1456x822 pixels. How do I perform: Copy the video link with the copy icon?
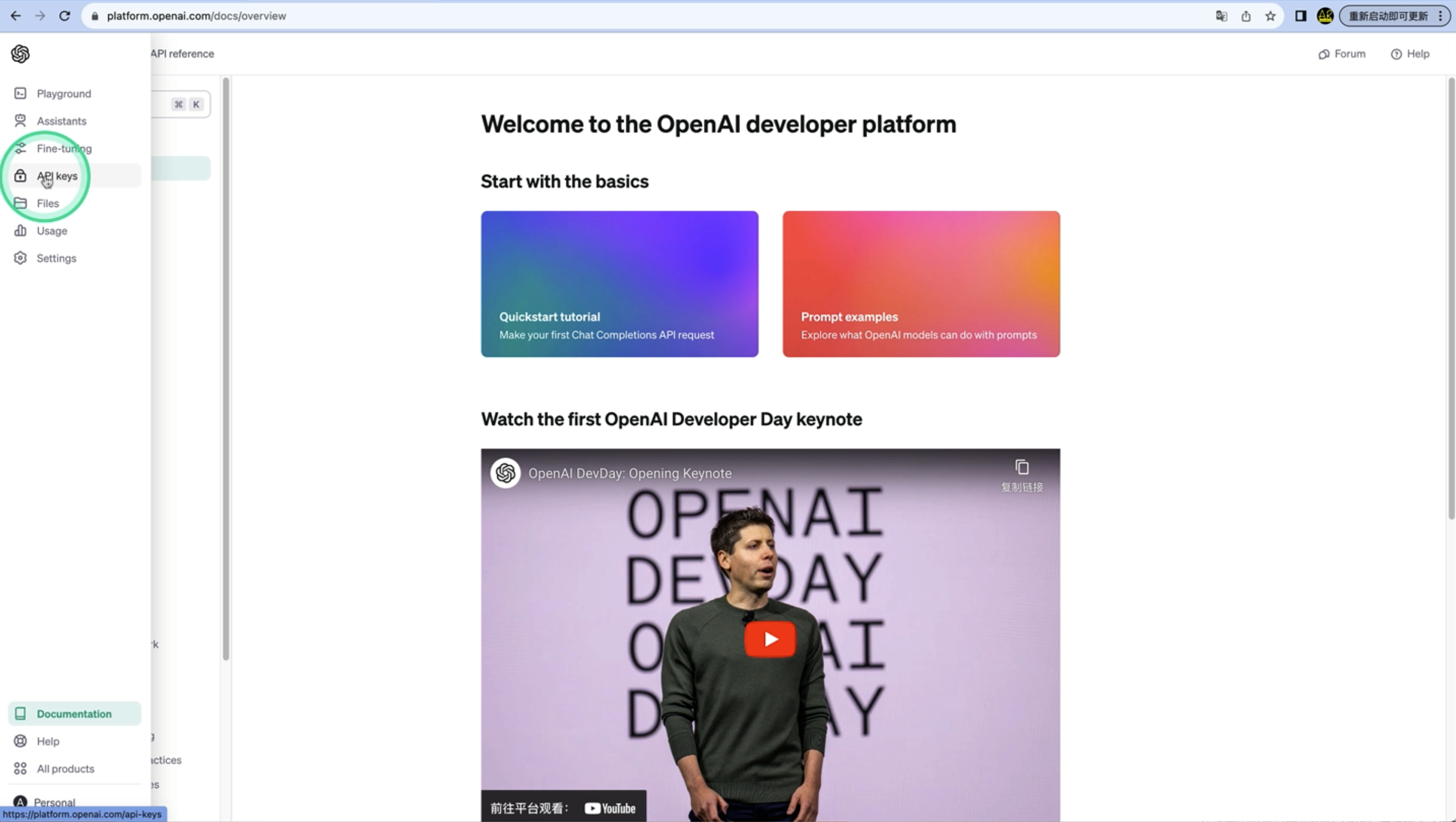point(1022,468)
